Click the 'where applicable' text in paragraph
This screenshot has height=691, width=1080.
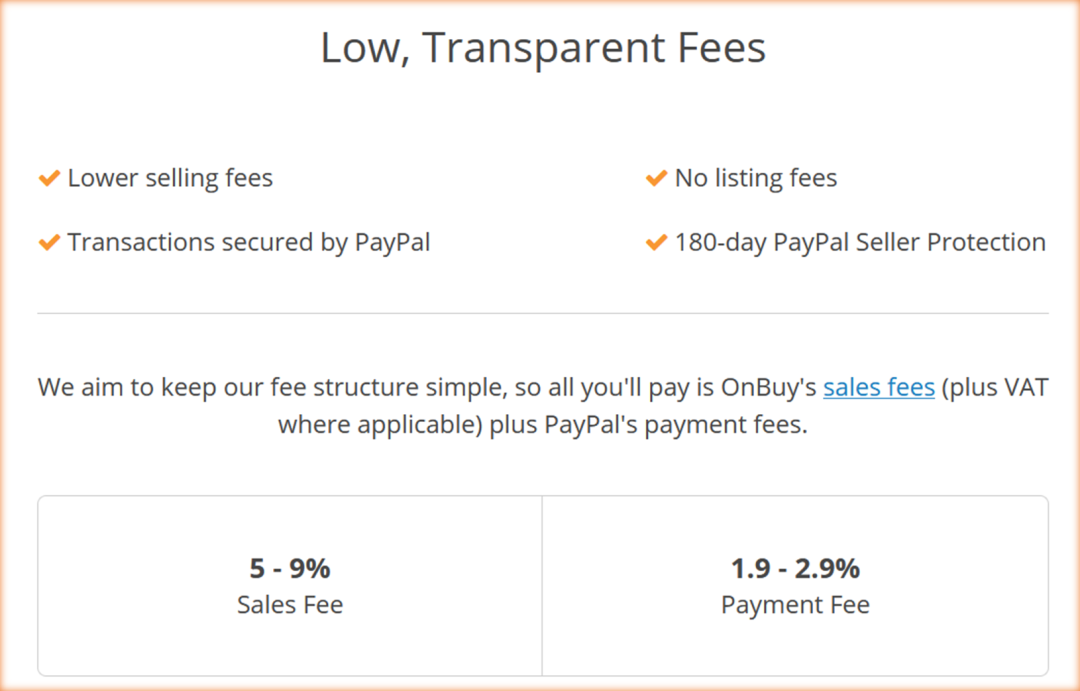tap(380, 424)
